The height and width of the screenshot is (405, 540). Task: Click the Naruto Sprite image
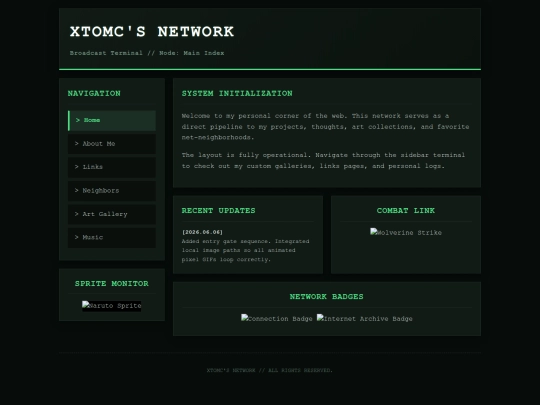pyautogui.click(x=112, y=306)
